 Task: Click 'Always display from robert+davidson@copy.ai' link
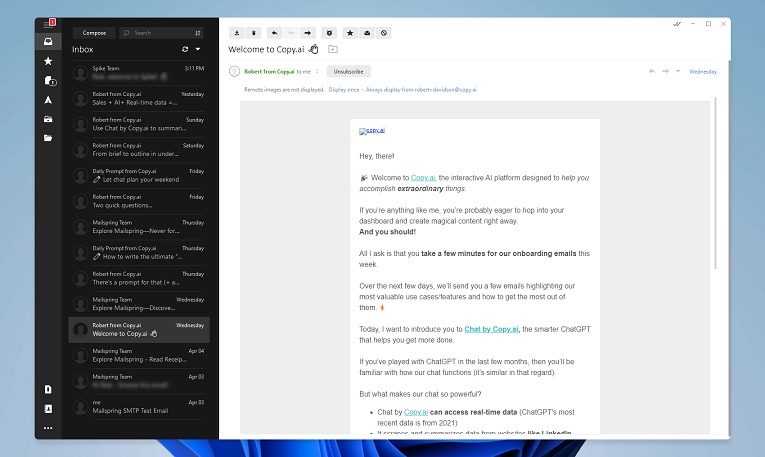tap(421, 90)
